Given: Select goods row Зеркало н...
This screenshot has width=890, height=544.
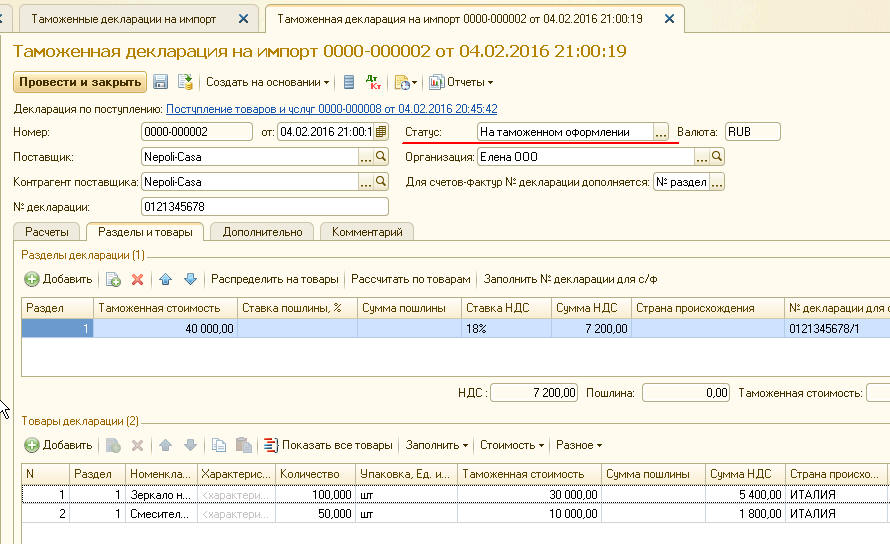Looking at the screenshot, I should (455, 495).
